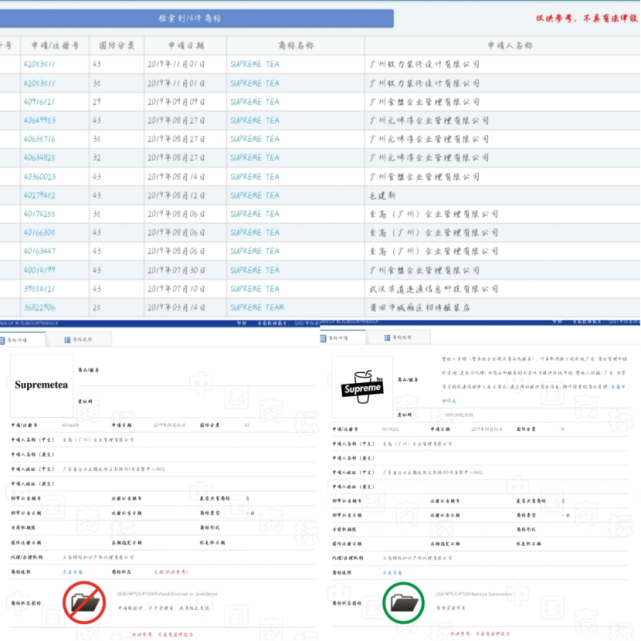Click the blue view link in left trademark process row

pyautogui.click(x=72, y=572)
